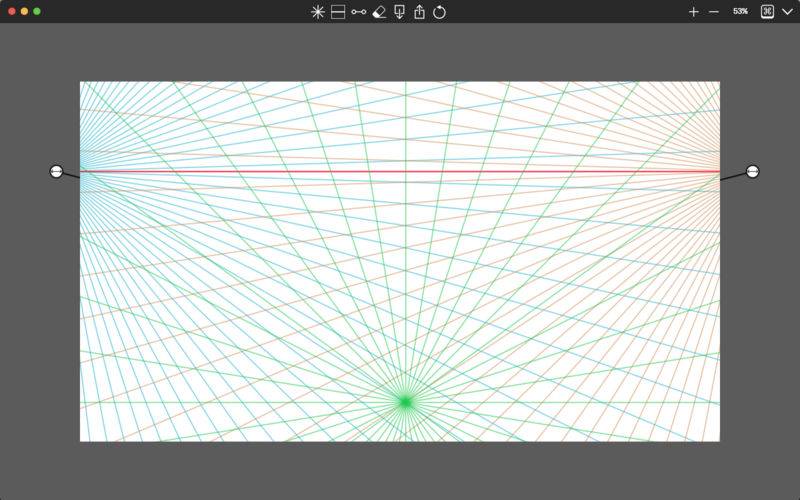Close the window with the red button
This screenshot has height=500, width=800.
(x=12, y=11)
